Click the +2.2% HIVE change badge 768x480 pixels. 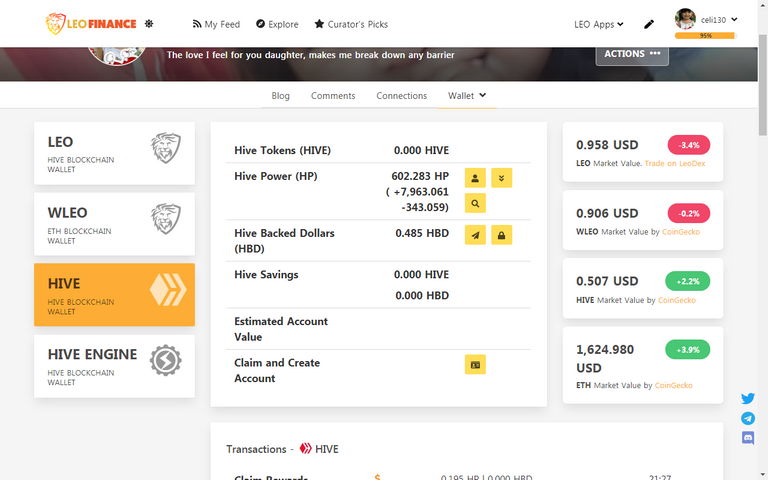click(688, 281)
